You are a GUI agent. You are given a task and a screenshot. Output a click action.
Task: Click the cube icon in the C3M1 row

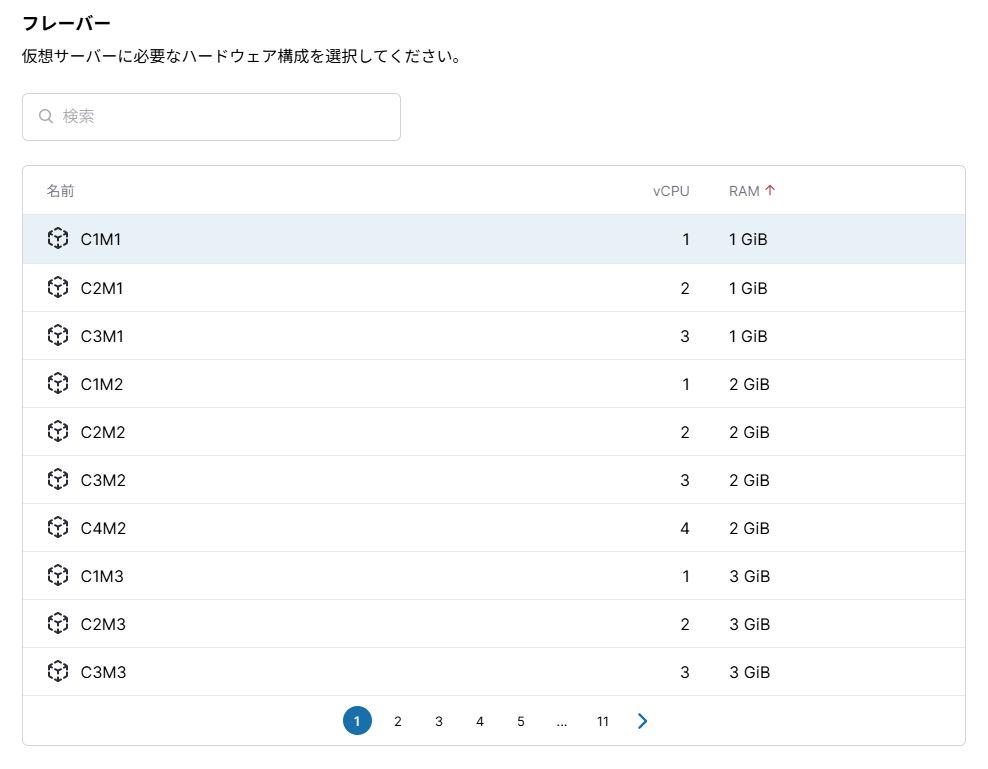pyautogui.click(x=57, y=336)
